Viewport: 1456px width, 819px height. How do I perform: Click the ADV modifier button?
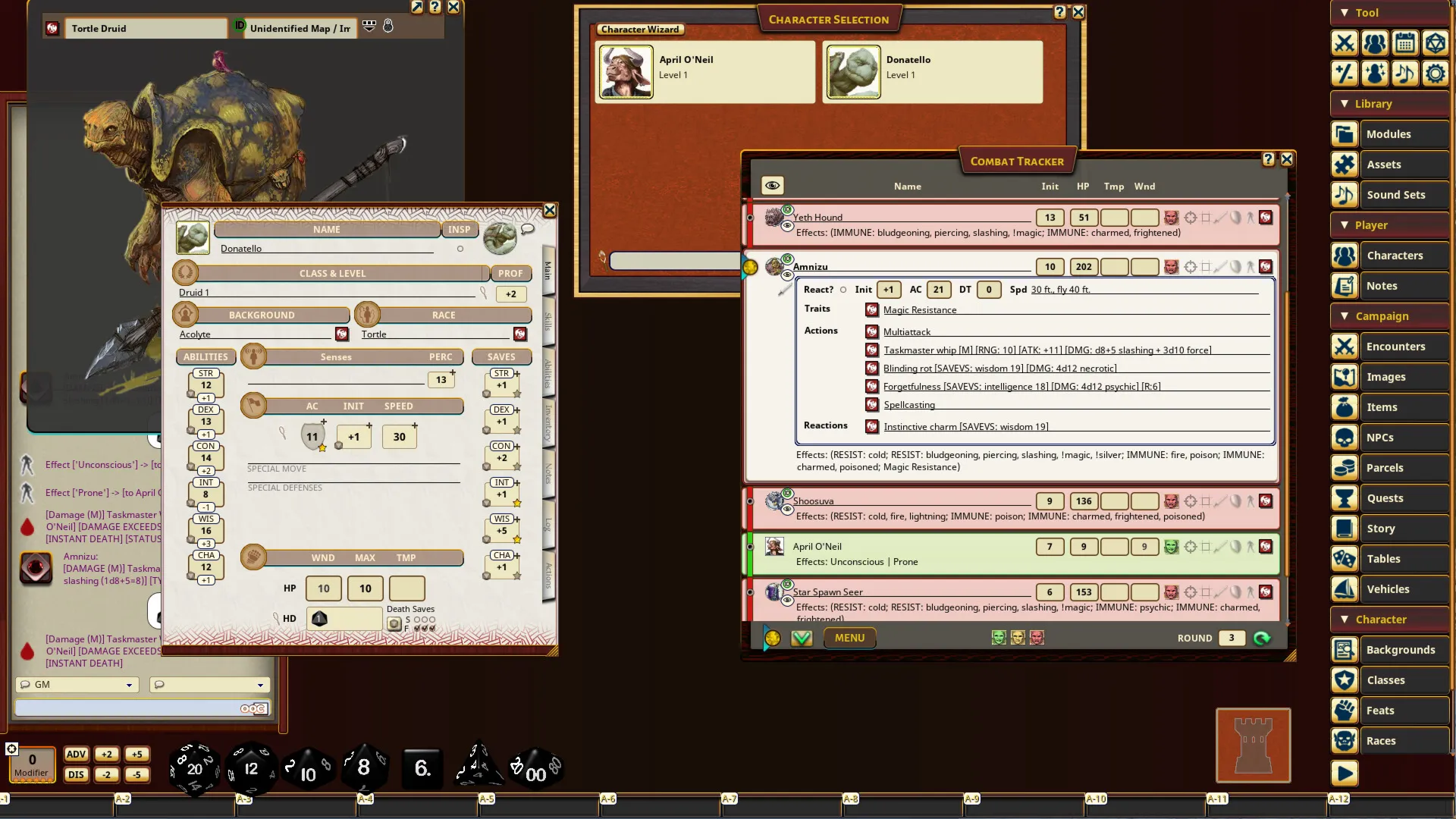click(76, 755)
